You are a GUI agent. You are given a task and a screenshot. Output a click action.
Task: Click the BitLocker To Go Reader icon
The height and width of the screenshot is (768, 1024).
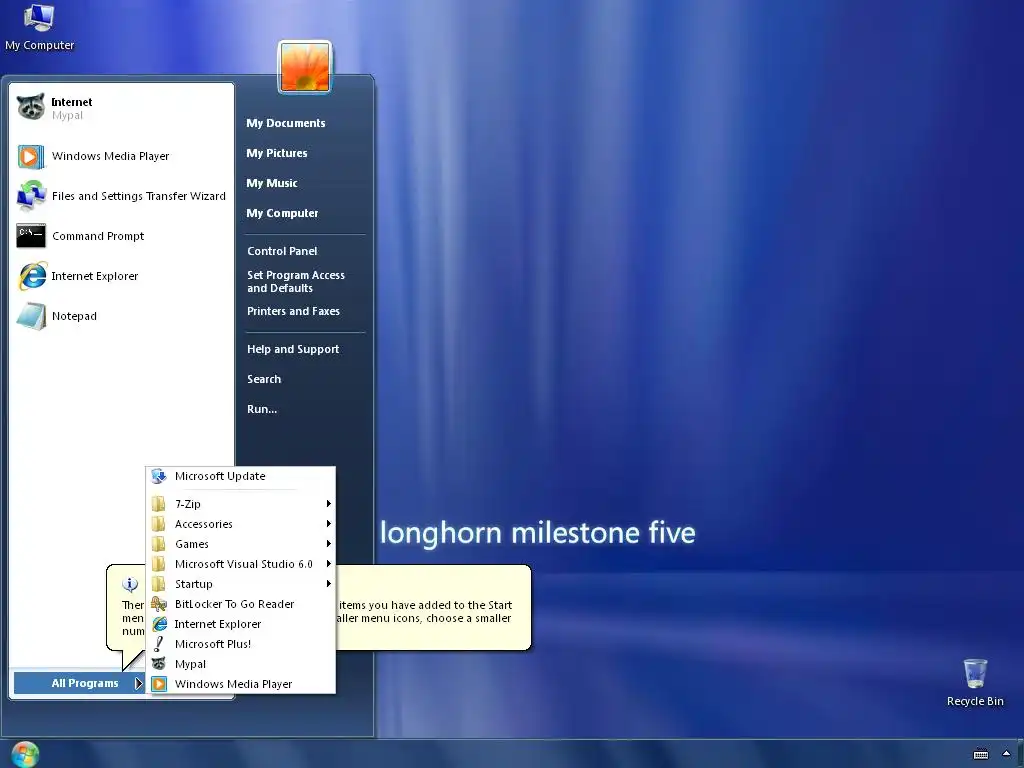(x=159, y=604)
